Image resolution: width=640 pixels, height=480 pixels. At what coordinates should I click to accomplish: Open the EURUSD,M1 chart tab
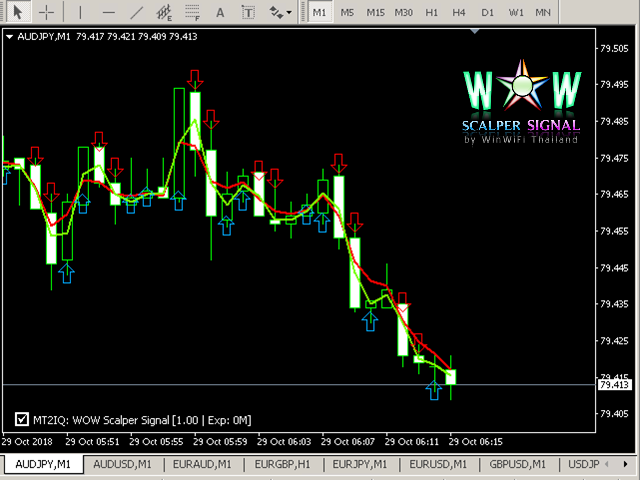pos(438,464)
